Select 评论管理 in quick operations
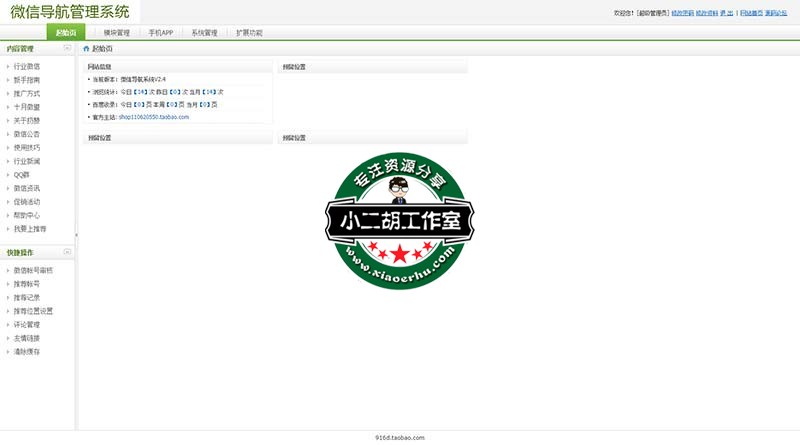The width and height of the screenshot is (800, 445). 27,325
